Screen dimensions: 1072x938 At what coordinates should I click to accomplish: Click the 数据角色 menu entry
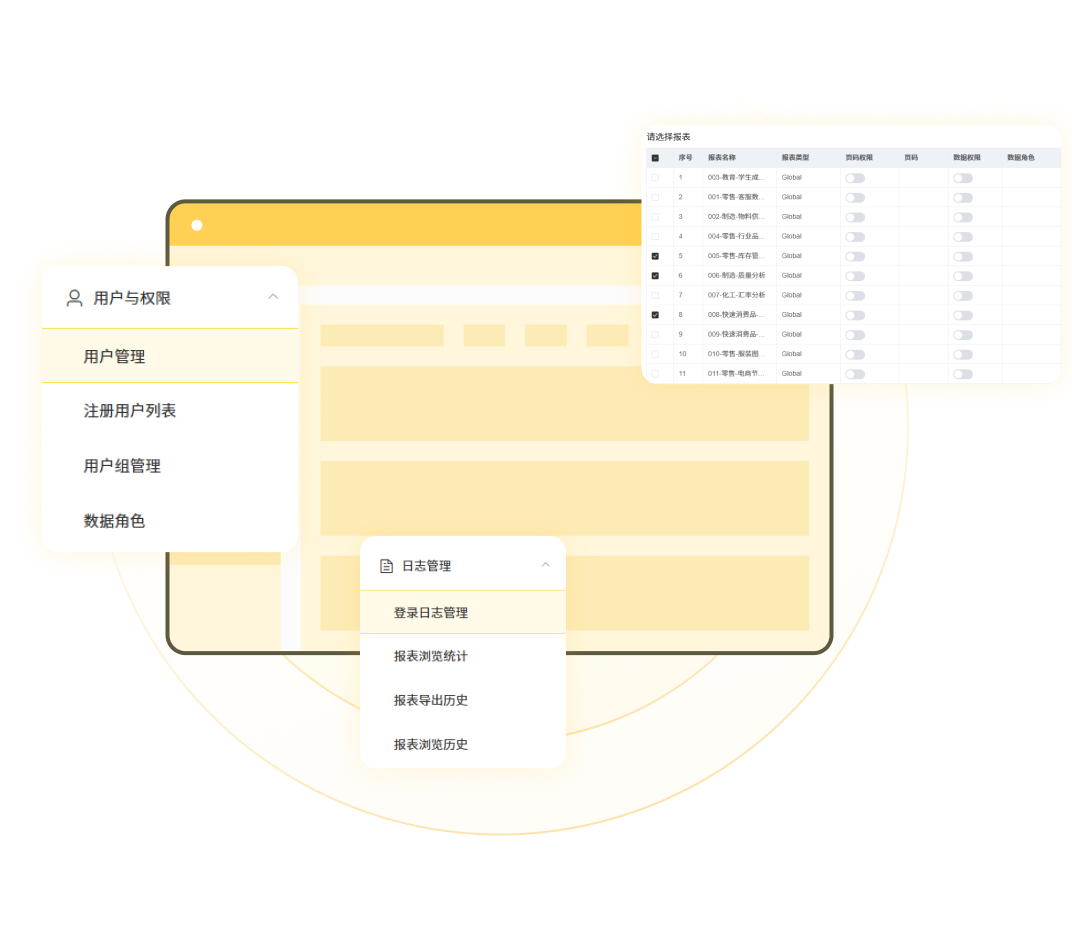(114, 520)
